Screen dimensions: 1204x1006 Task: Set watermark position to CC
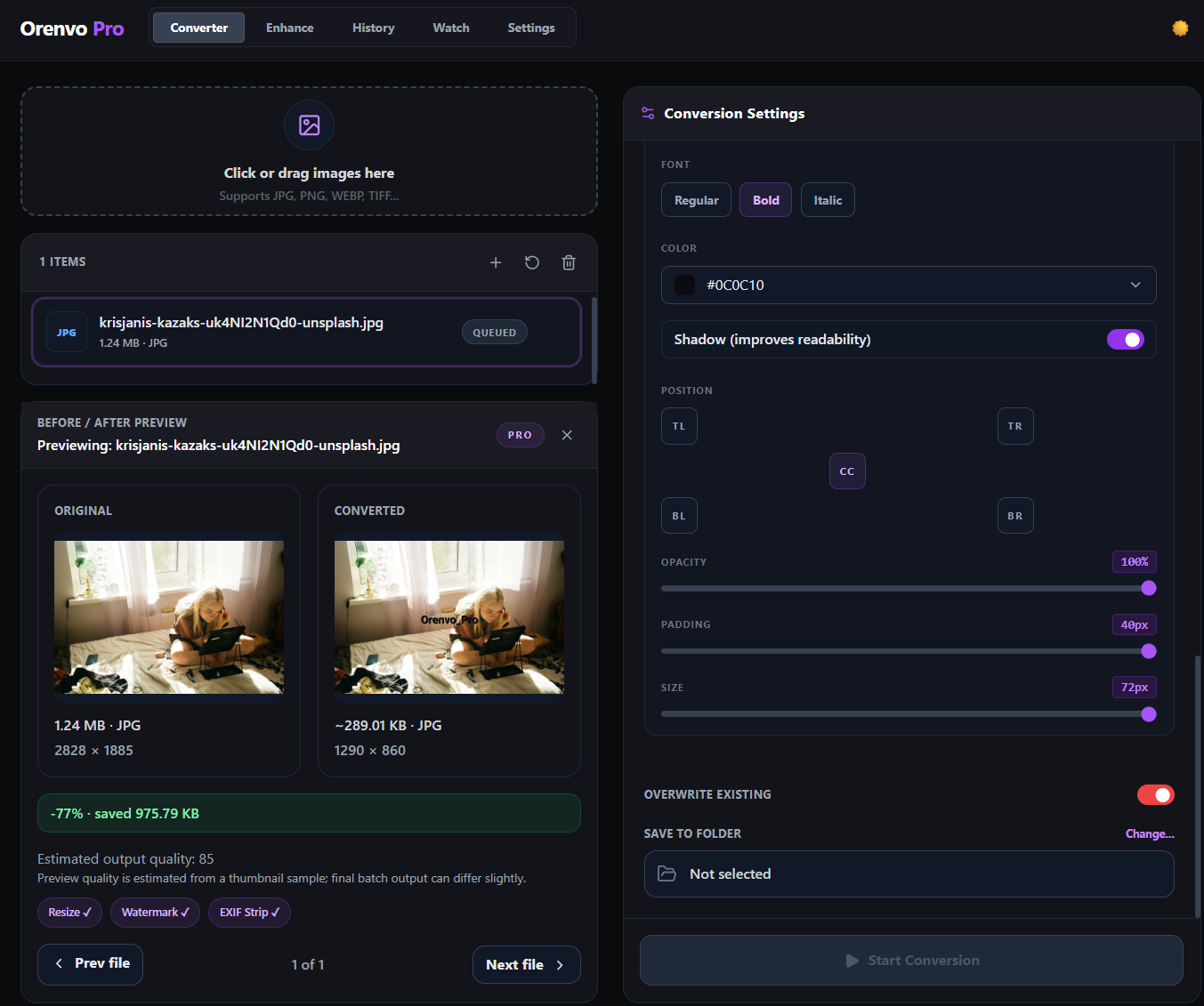coord(847,471)
